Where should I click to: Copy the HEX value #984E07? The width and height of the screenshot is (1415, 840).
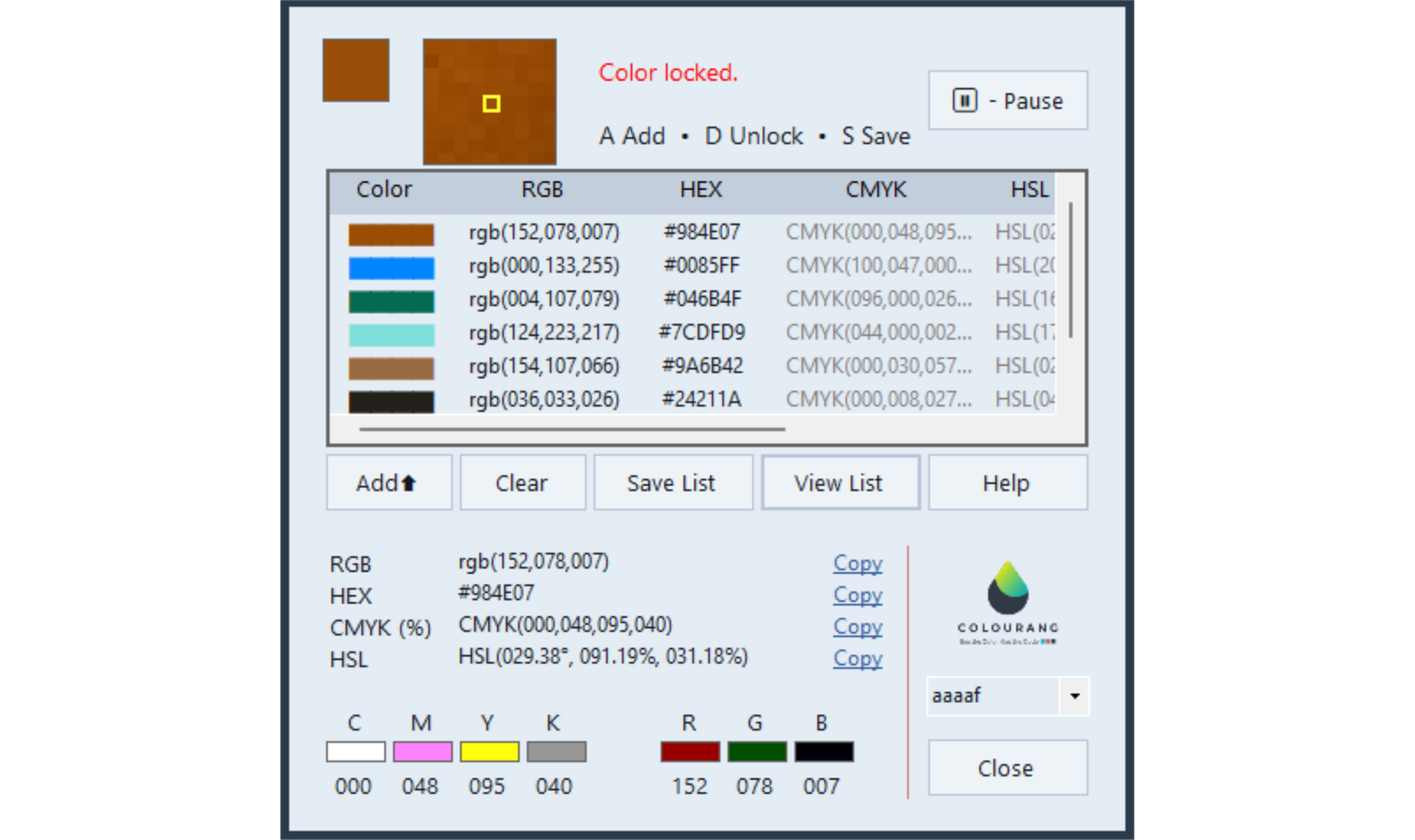(x=858, y=595)
